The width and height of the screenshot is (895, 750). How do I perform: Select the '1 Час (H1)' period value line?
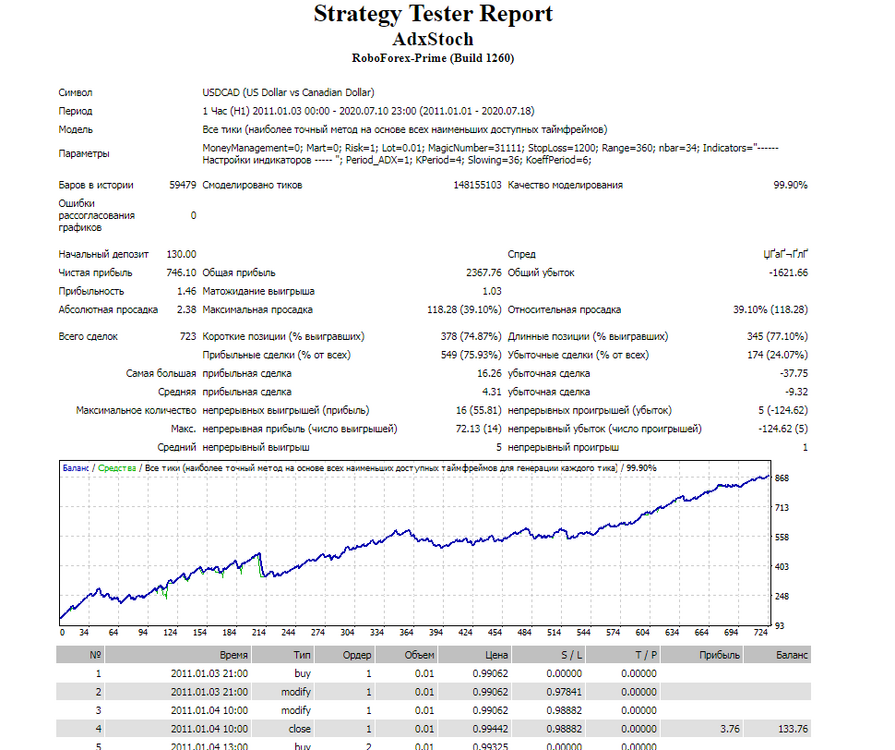click(368, 111)
